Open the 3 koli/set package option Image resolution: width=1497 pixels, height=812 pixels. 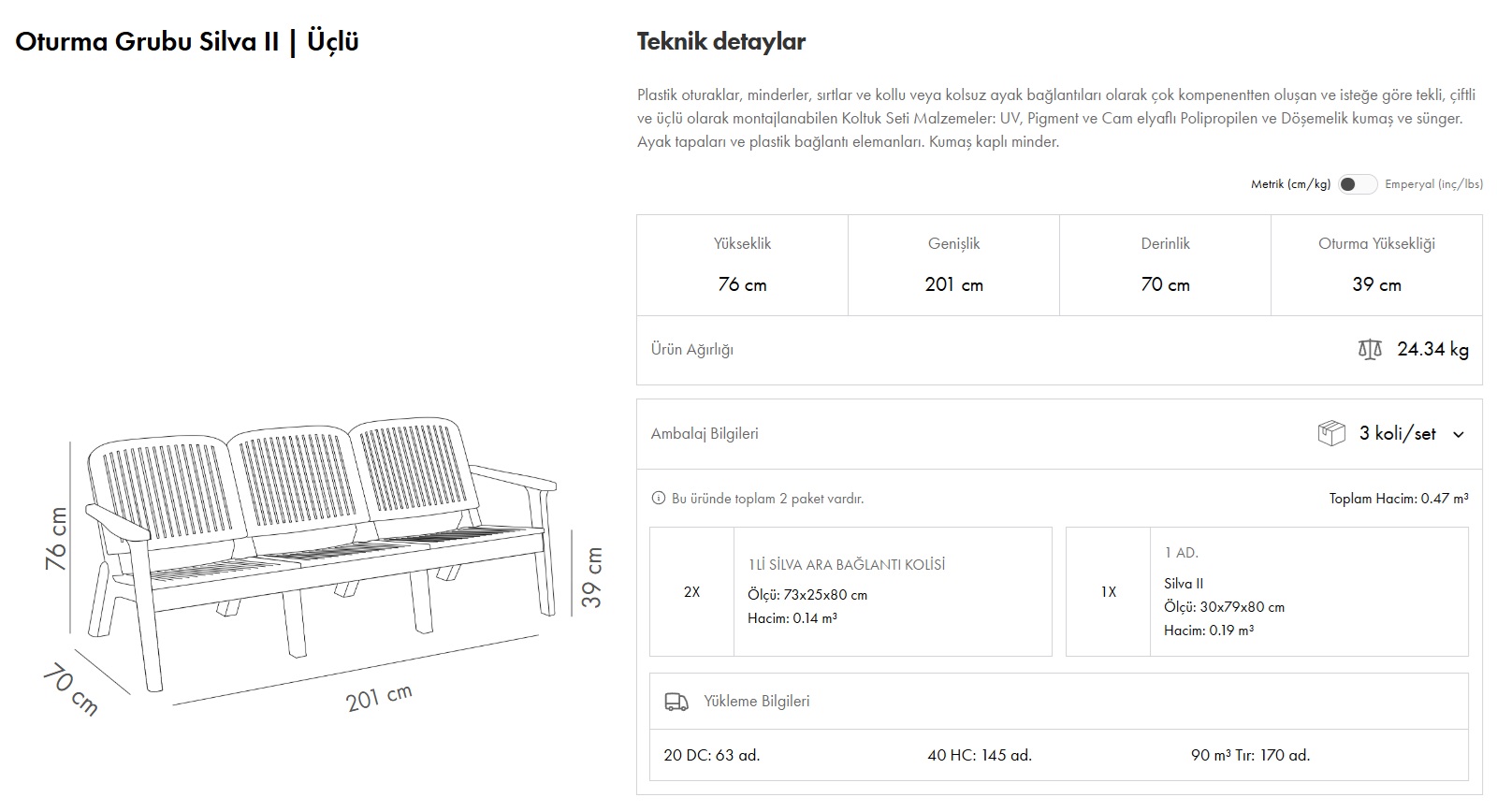click(x=1397, y=434)
